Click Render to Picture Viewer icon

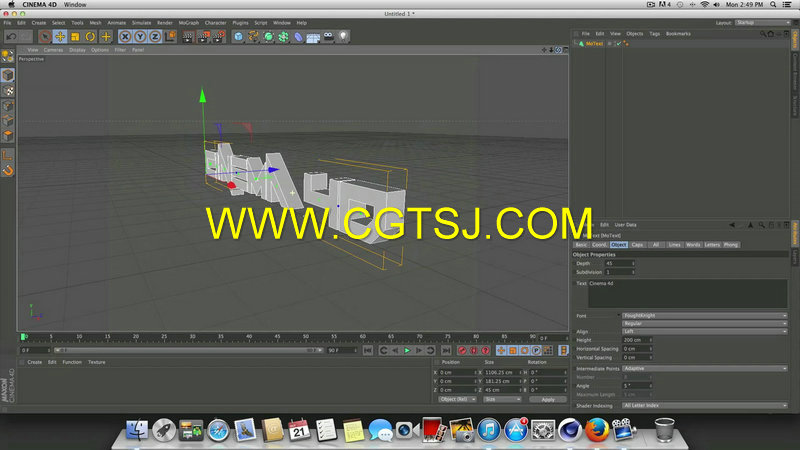(x=204, y=36)
